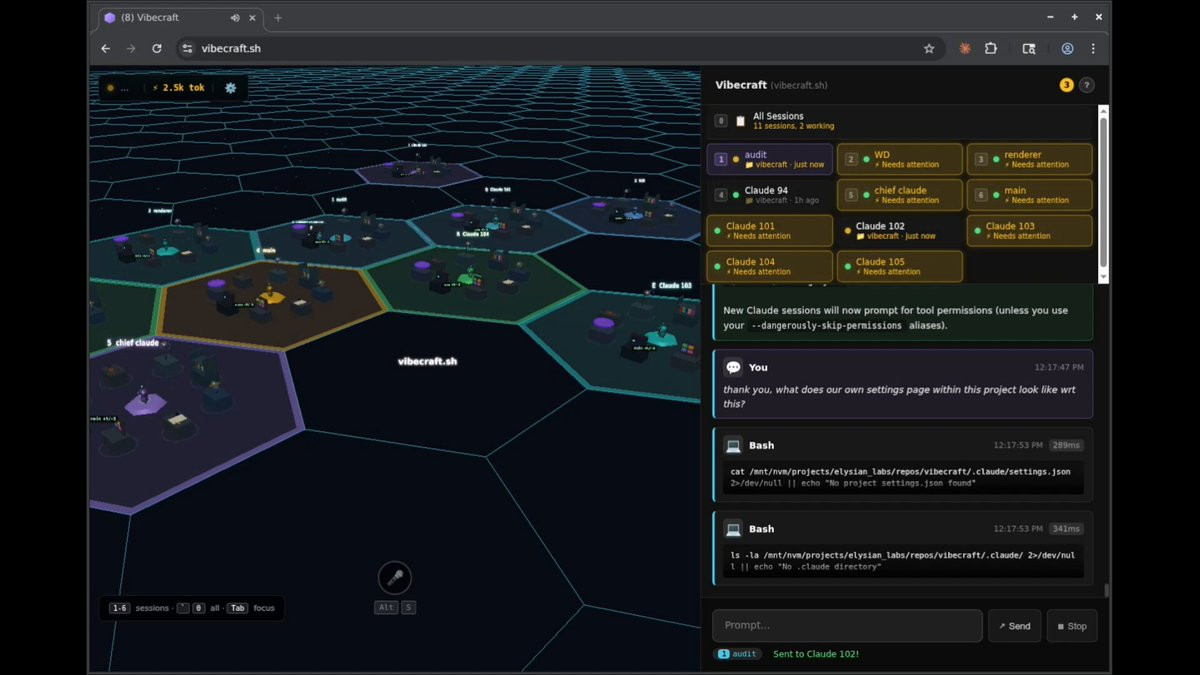
Task: Switch to the Claude 101 session
Action: [769, 231]
